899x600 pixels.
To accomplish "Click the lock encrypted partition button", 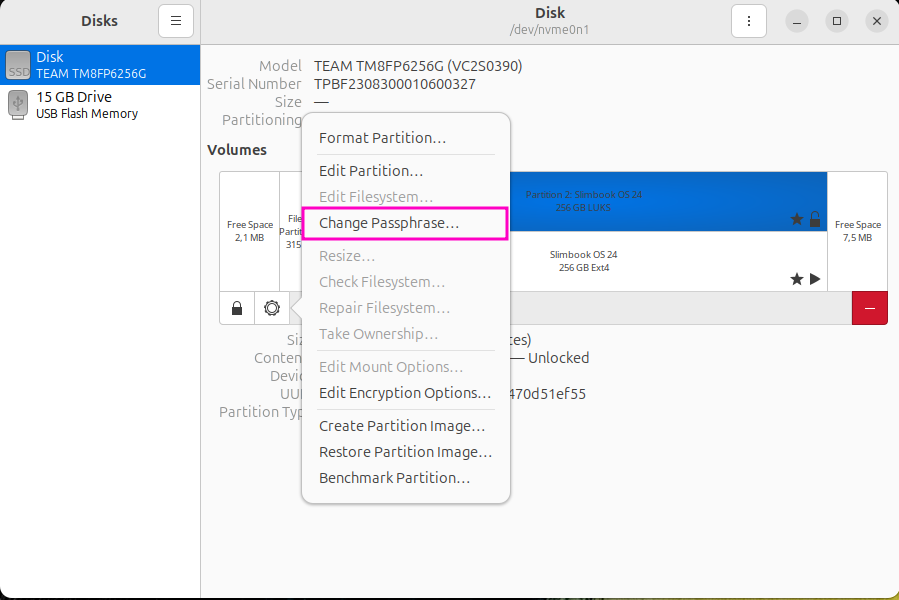I will tap(237, 309).
